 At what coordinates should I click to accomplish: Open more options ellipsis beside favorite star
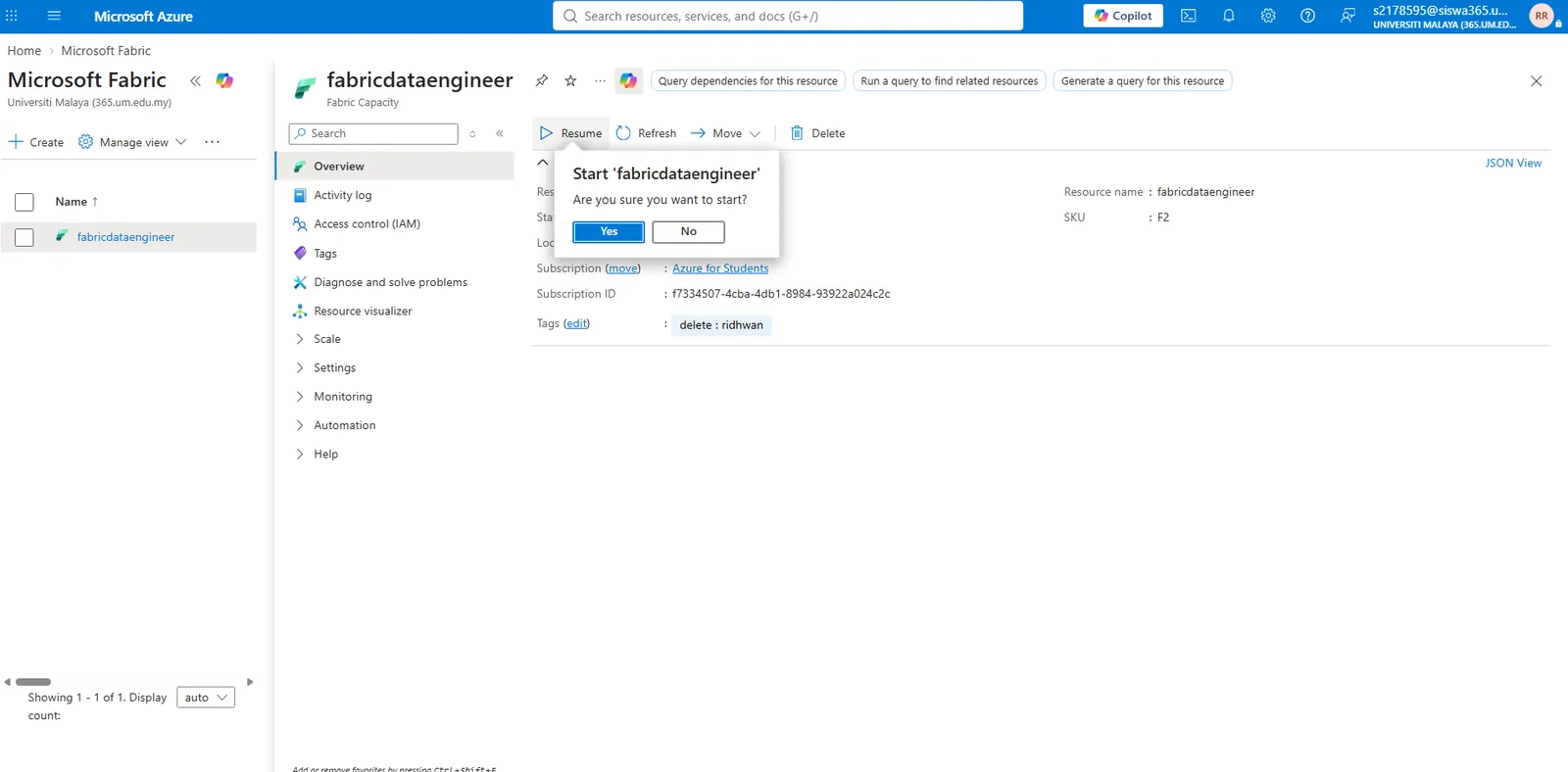tap(600, 80)
